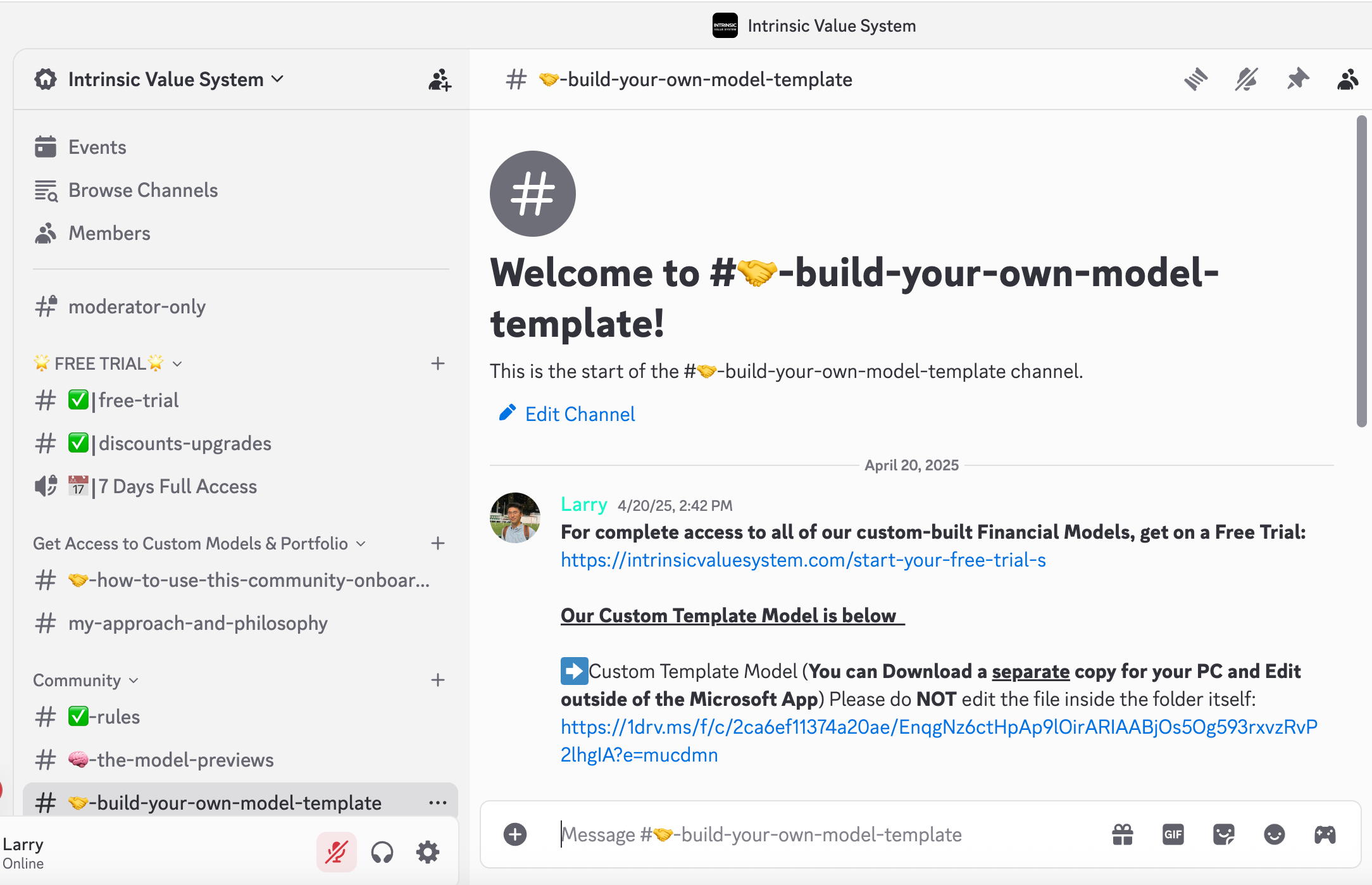
Task: Click the message timestamp 4/20/25, 2:42 PM
Action: 675,505
